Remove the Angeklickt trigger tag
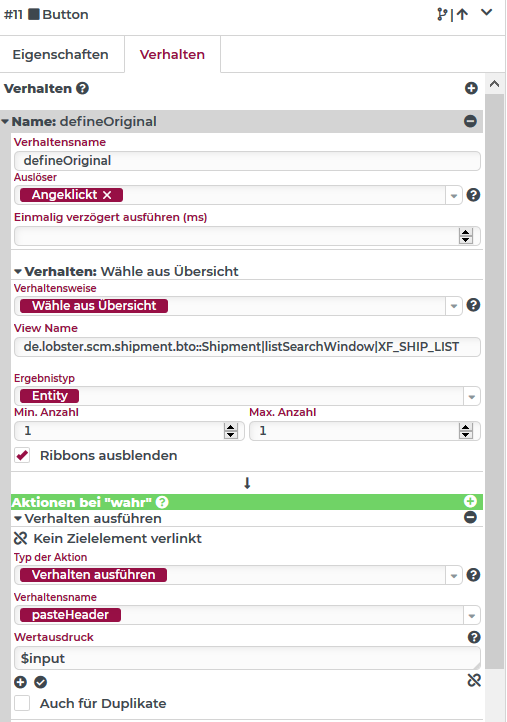Screen dimensions: 507x722 pyautogui.click(x=107, y=195)
